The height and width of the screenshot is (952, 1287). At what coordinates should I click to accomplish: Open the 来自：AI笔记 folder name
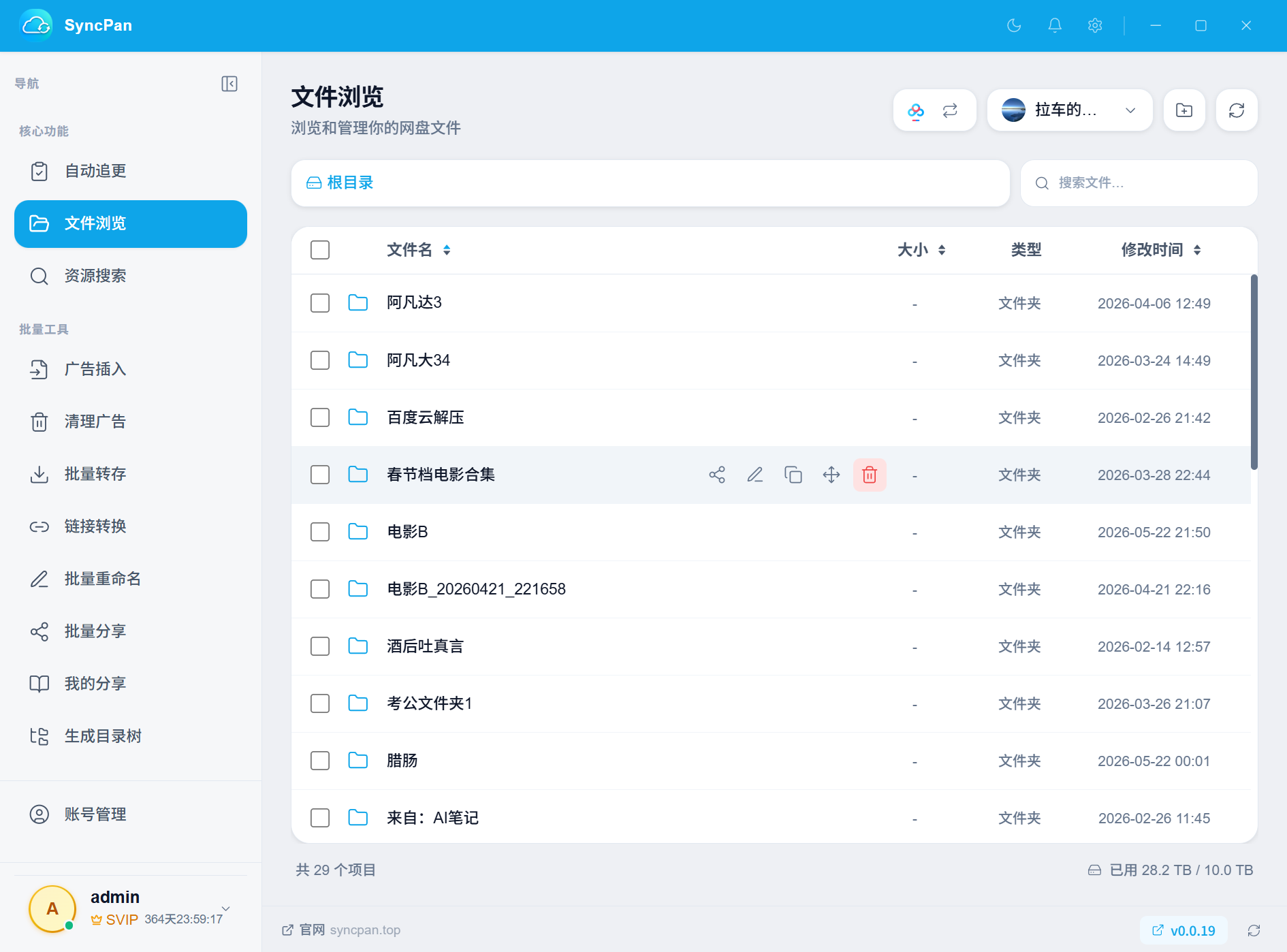pyautogui.click(x=432, y=818)
